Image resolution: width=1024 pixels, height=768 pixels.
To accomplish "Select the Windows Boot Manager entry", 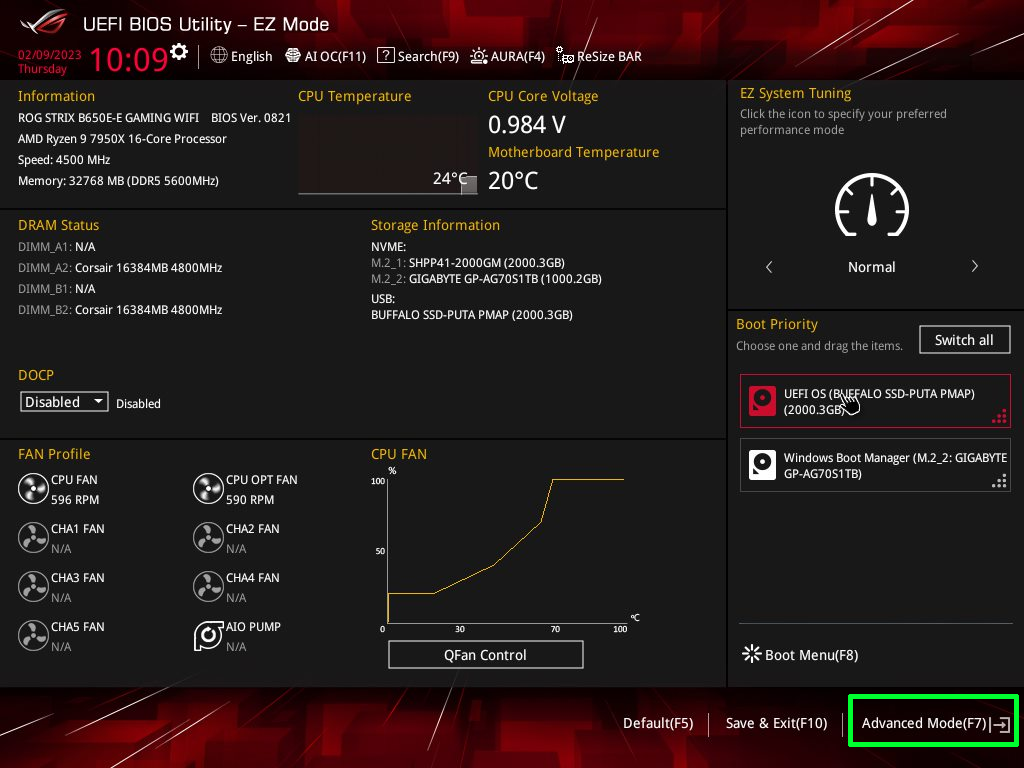I will tap(875, 465).
